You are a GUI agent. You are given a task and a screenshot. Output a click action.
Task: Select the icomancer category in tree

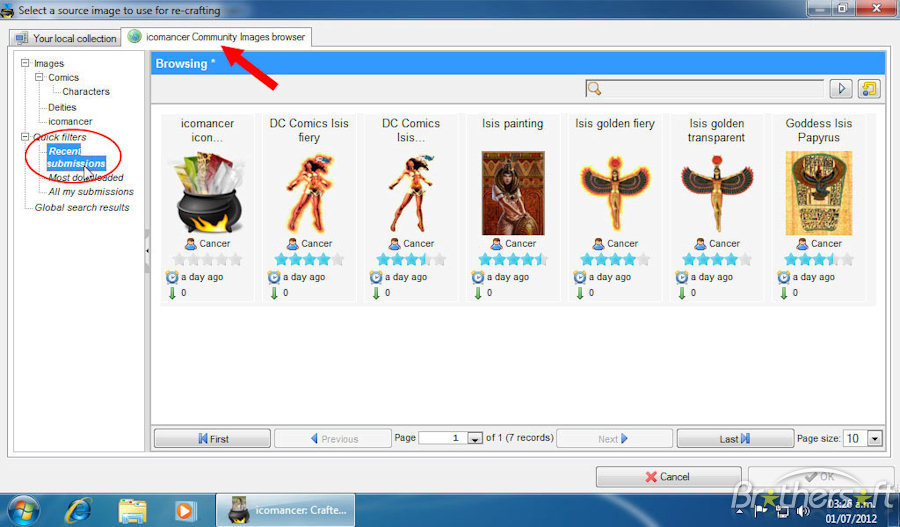click(70, 122)
